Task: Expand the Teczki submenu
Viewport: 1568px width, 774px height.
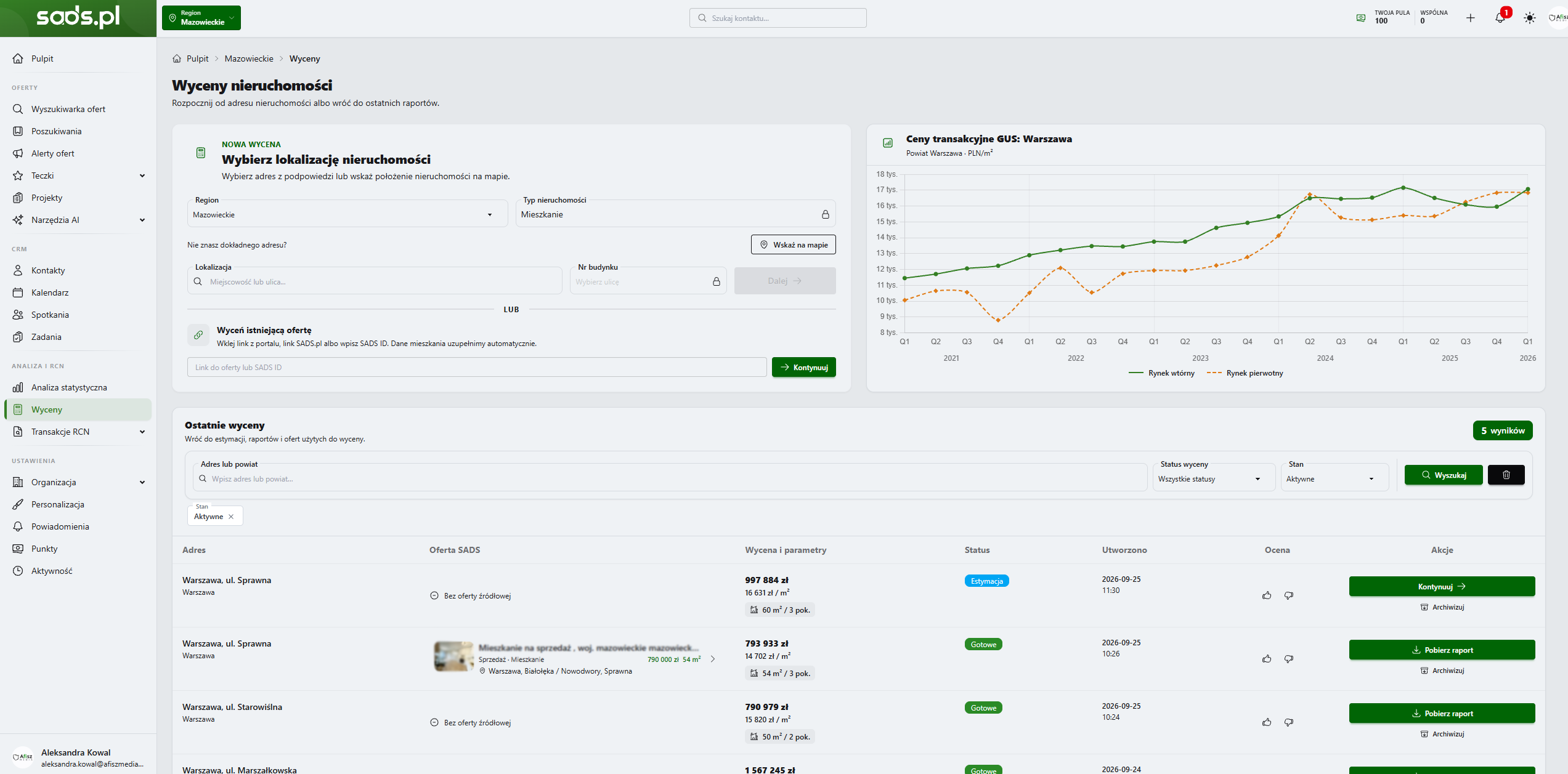Action: (x=142, y=175)
